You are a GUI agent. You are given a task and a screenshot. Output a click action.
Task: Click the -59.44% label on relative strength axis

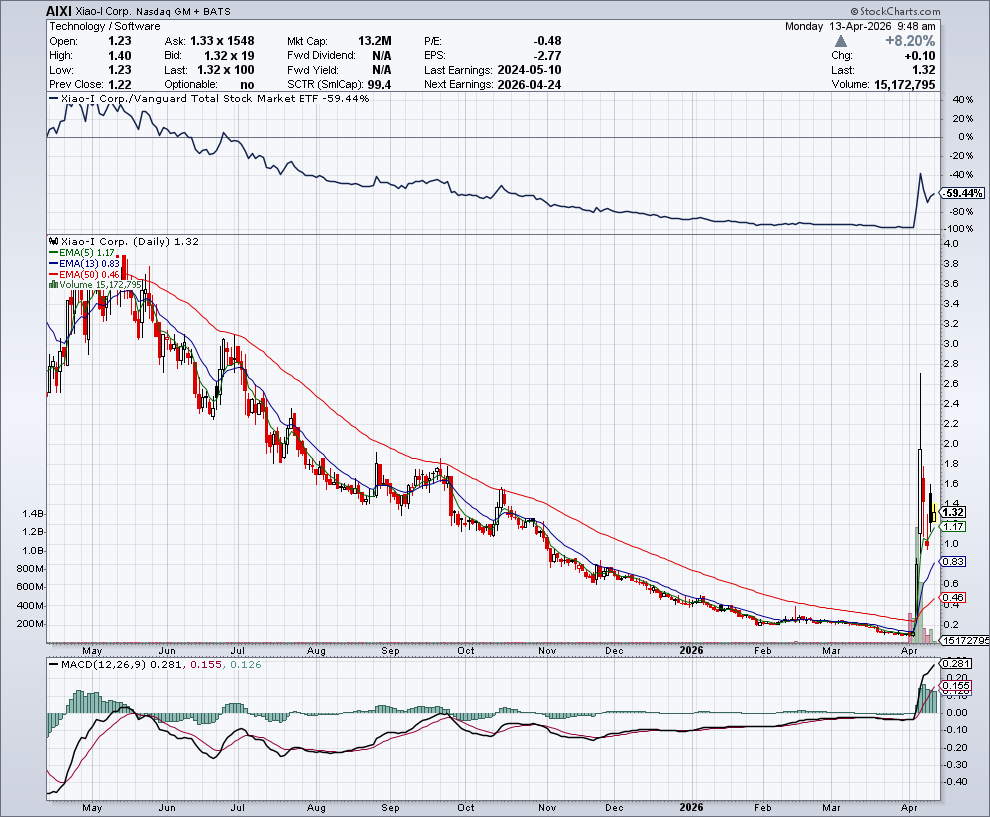(x=963, y=193)
